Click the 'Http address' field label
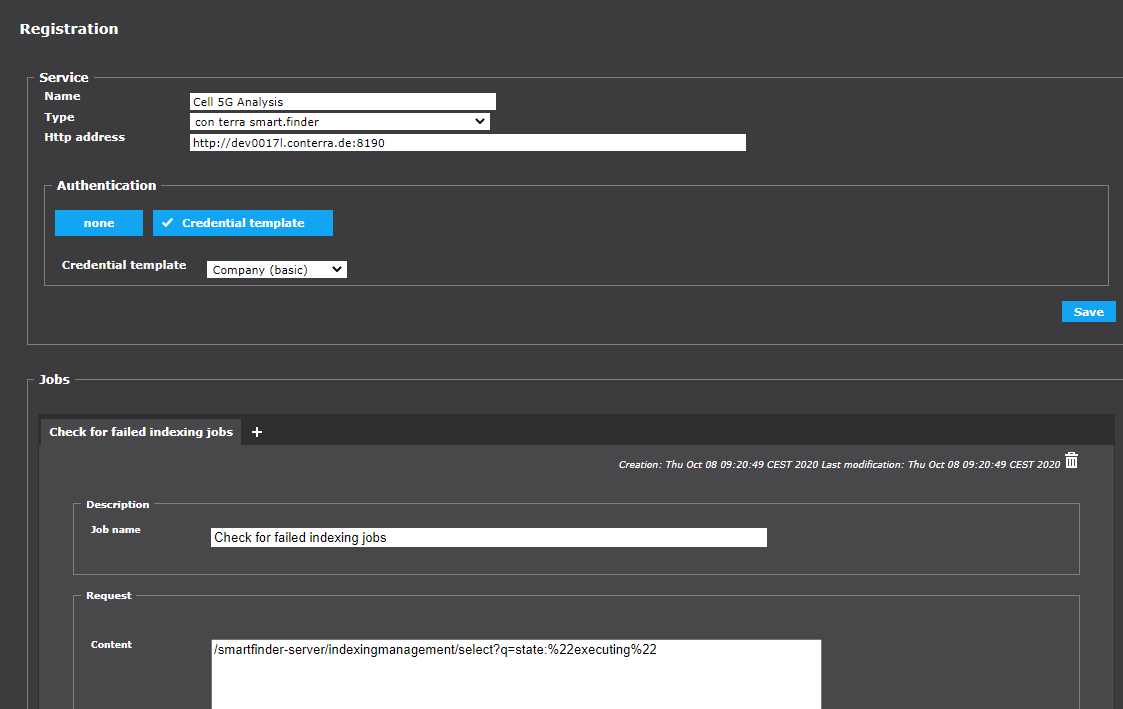1123x709 pixels. [85, 137]
